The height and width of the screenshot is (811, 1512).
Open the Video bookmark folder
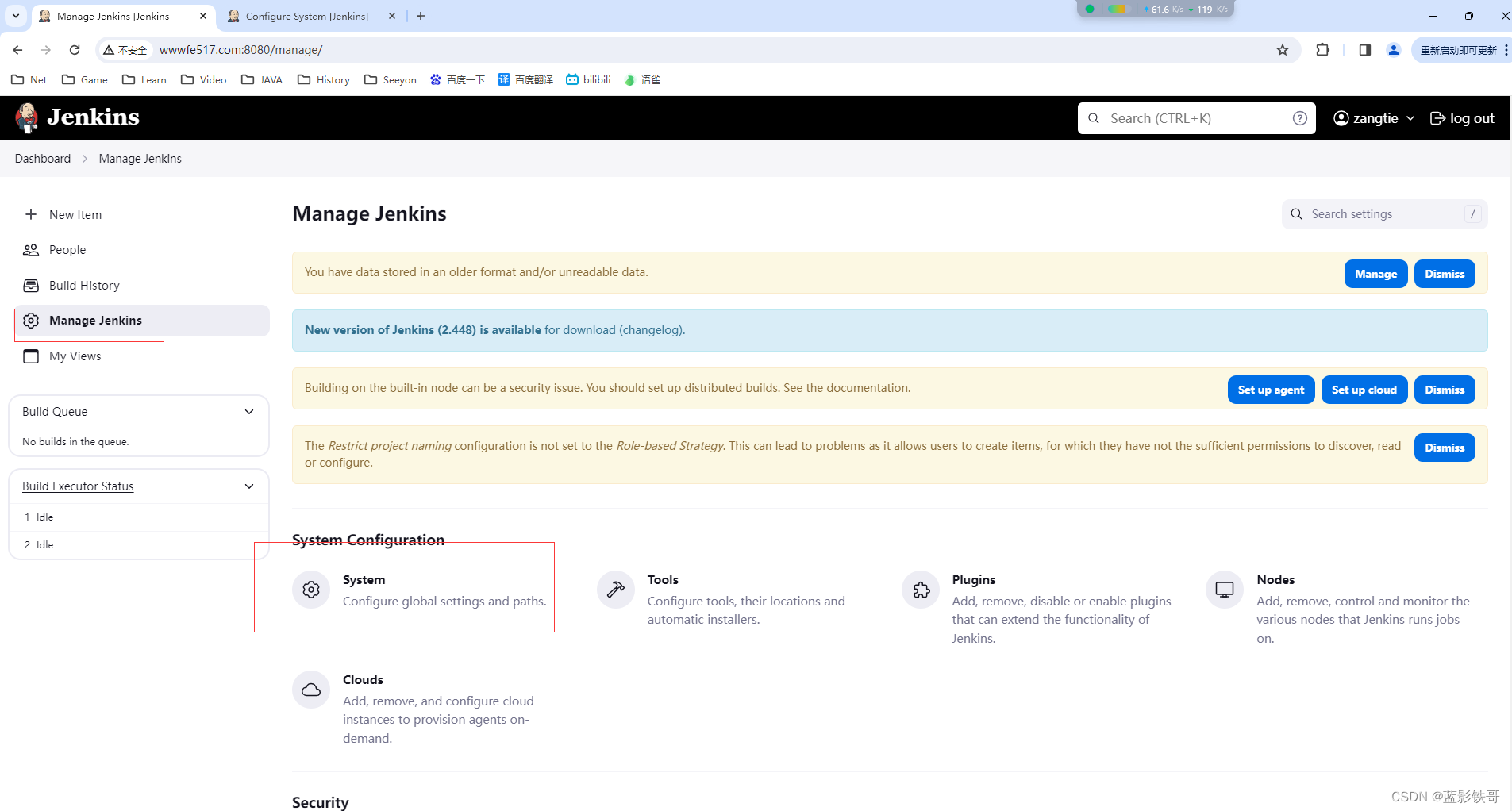tap(204, 79)
